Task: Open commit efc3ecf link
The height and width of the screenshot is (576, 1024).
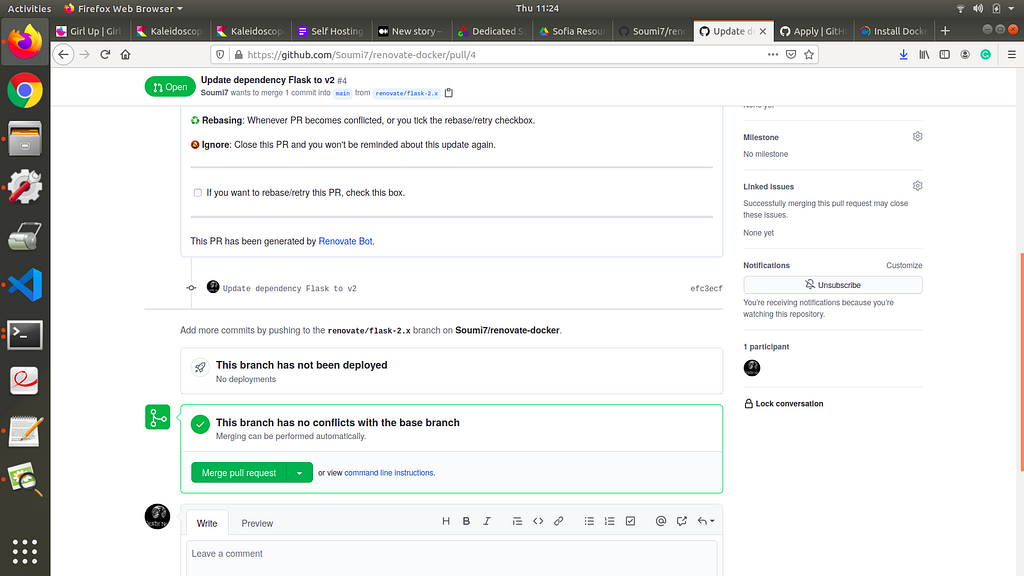Action: [706, 288]
